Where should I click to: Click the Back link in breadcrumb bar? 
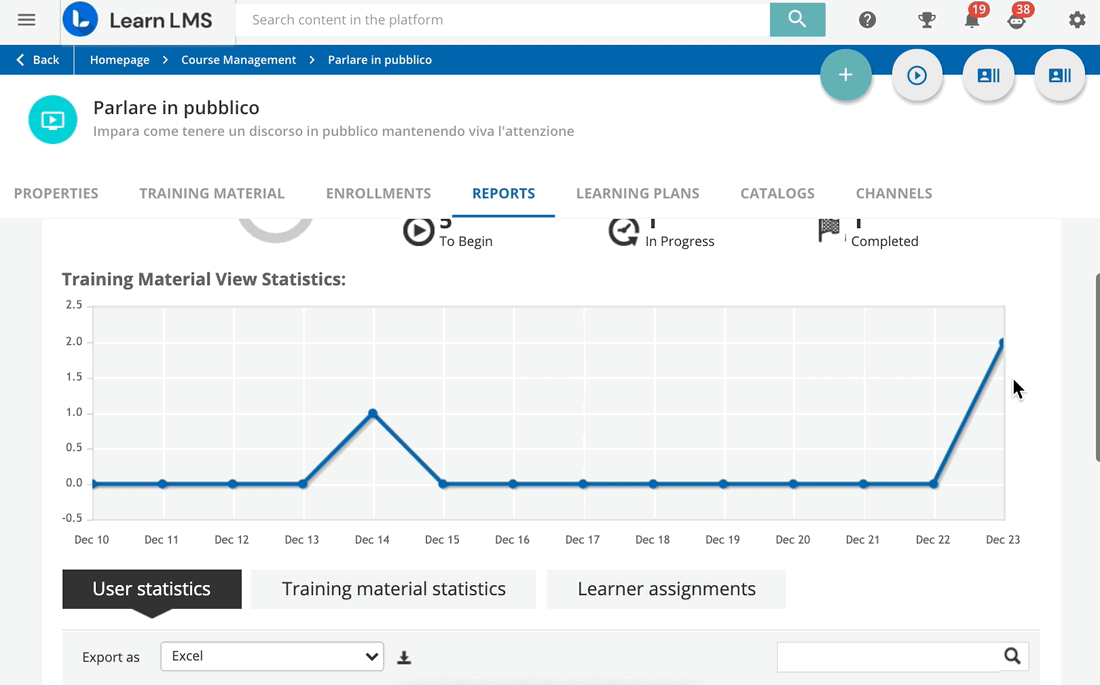[x=38, y=60]
